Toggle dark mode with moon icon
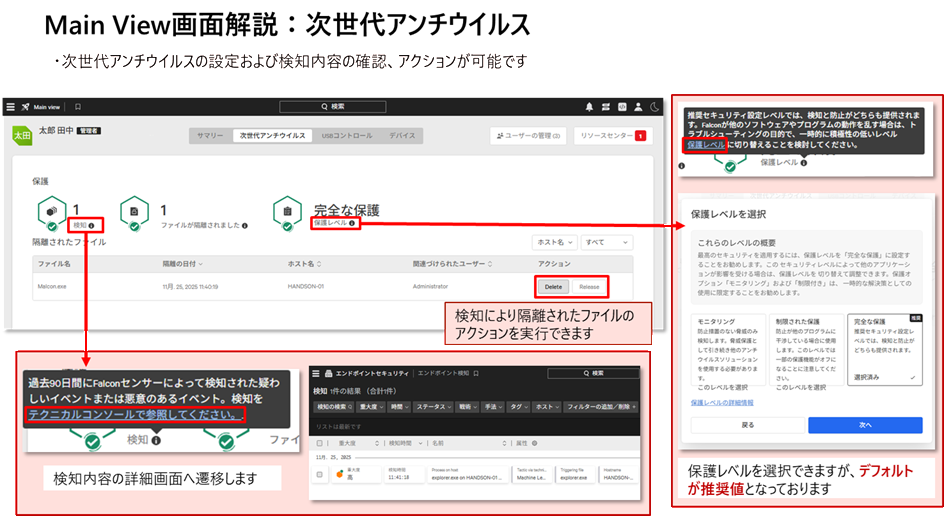 pyautogui.click(x=655, y=106)
